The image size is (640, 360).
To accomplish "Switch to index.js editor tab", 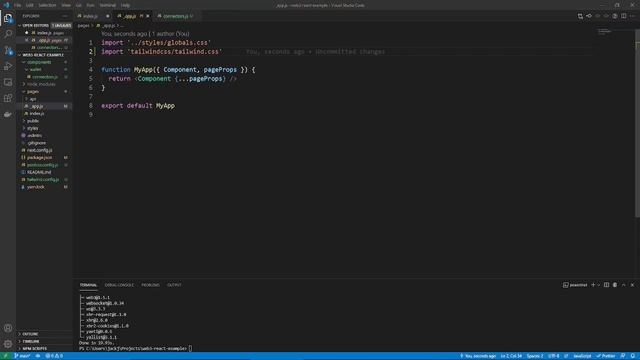I will [x=93, y=16].
